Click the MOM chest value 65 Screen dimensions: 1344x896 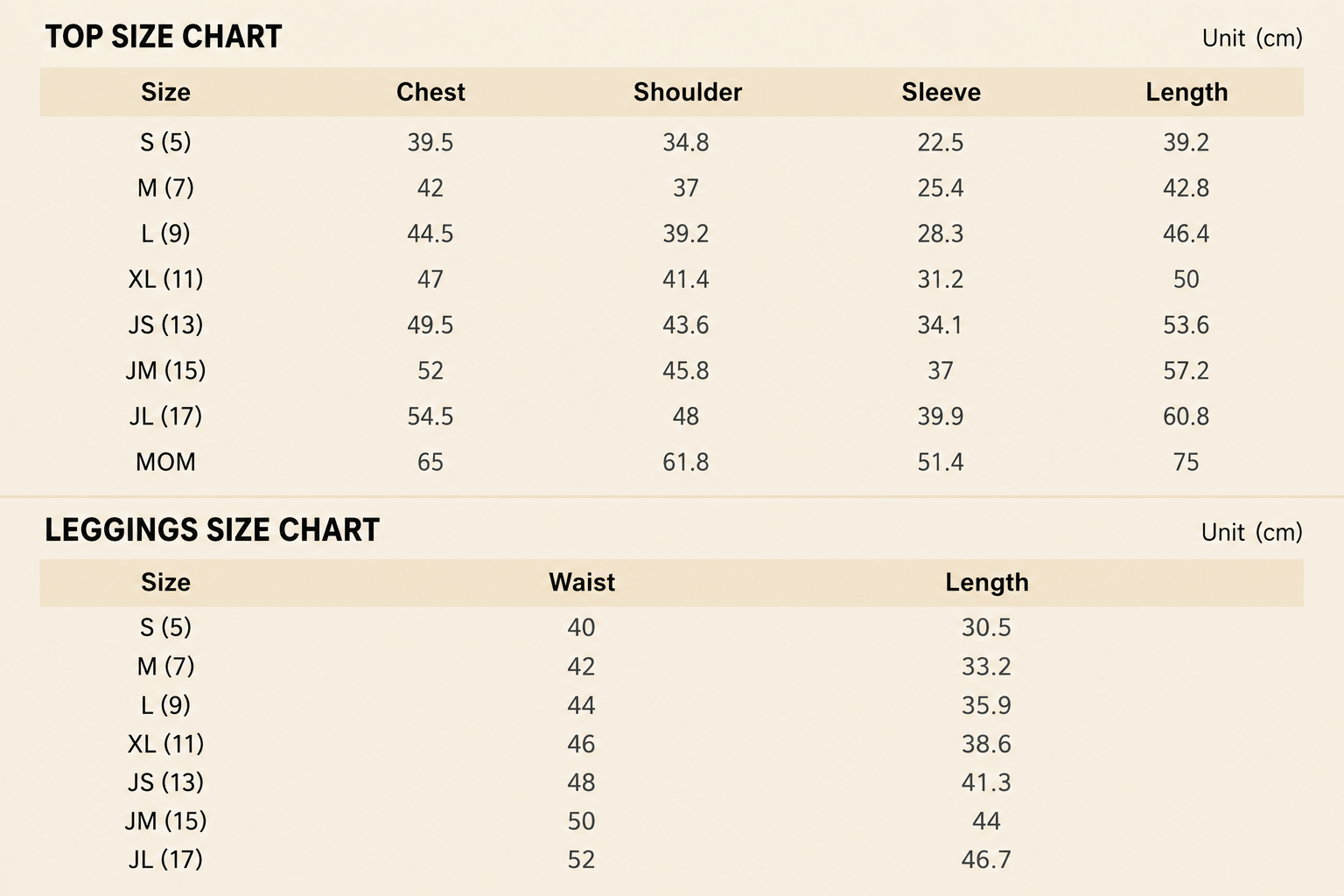pyautogui.click(x=430, y=462)
